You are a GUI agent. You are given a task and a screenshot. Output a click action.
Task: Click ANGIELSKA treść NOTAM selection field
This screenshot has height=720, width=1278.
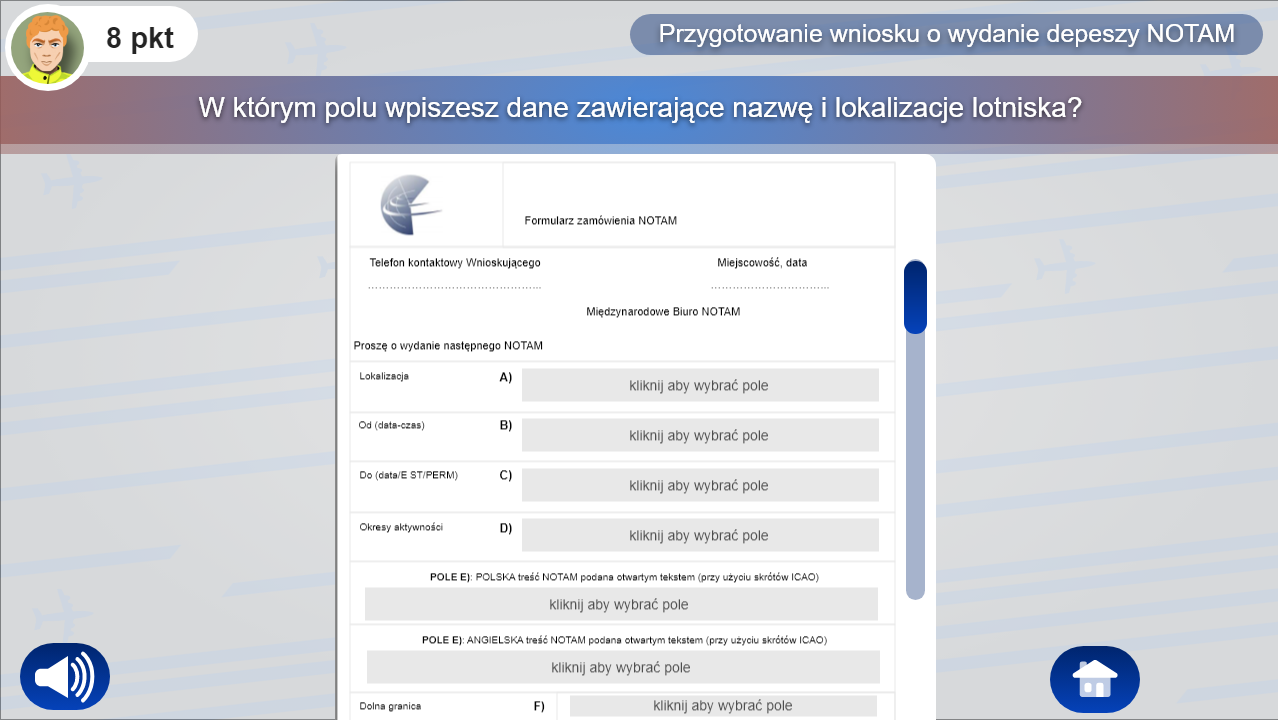(x=622, y=666)
